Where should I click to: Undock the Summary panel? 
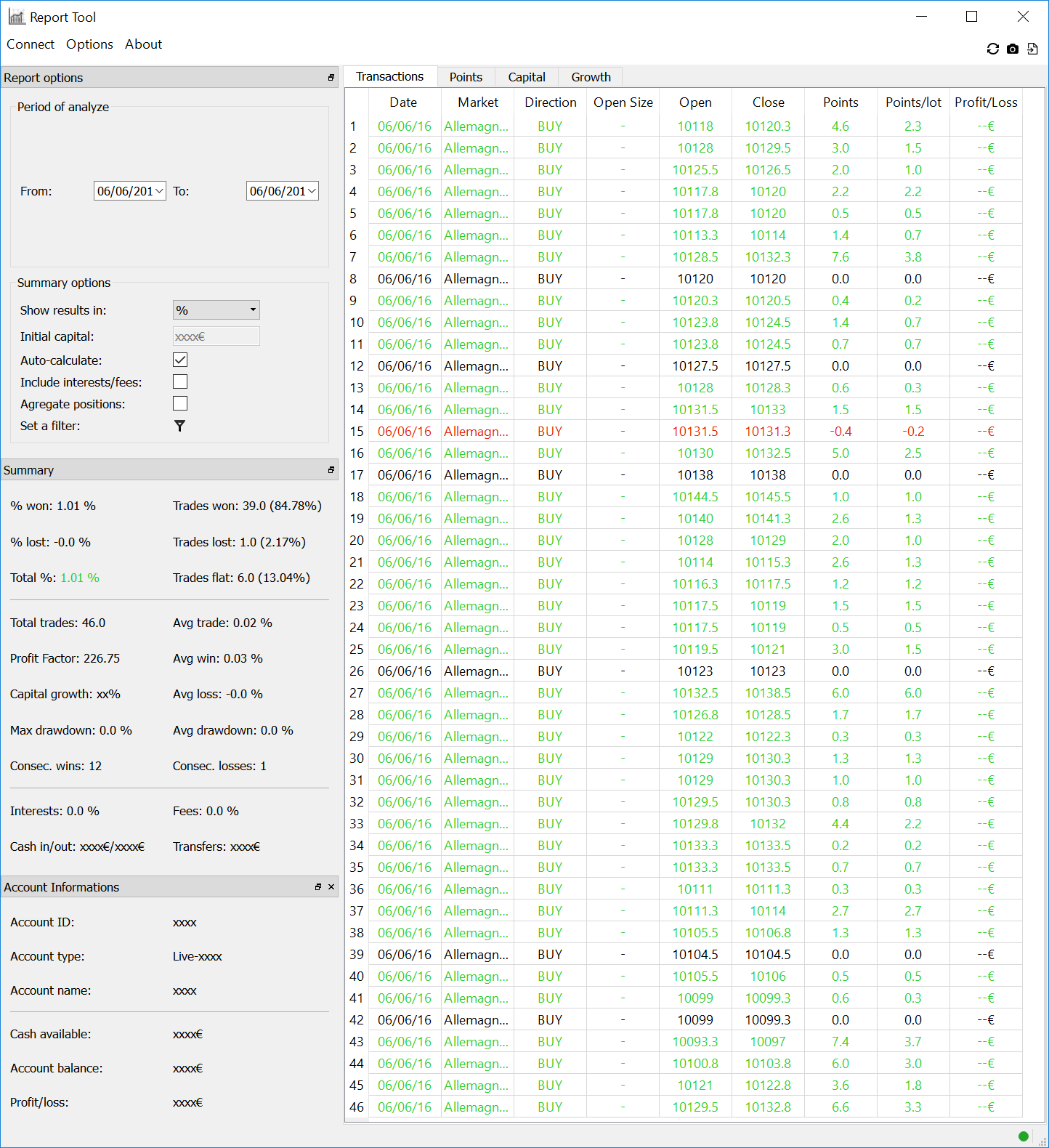(331, 470)
